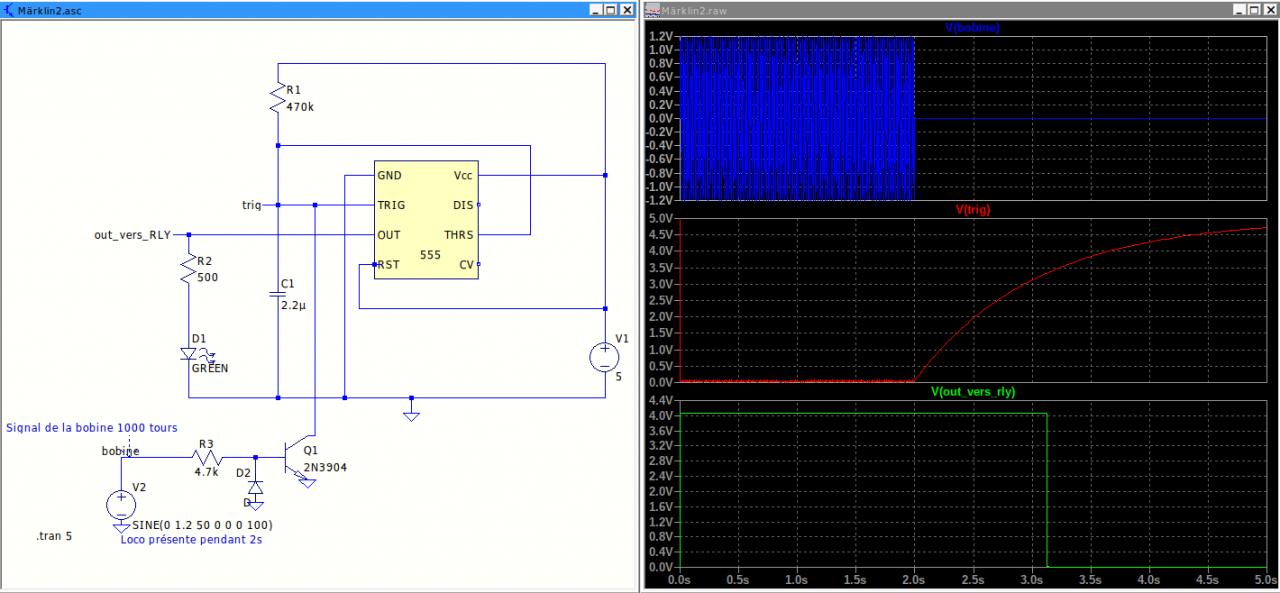
Task: Click the V(bobine) trace label
Action: [x=972, y=28]
